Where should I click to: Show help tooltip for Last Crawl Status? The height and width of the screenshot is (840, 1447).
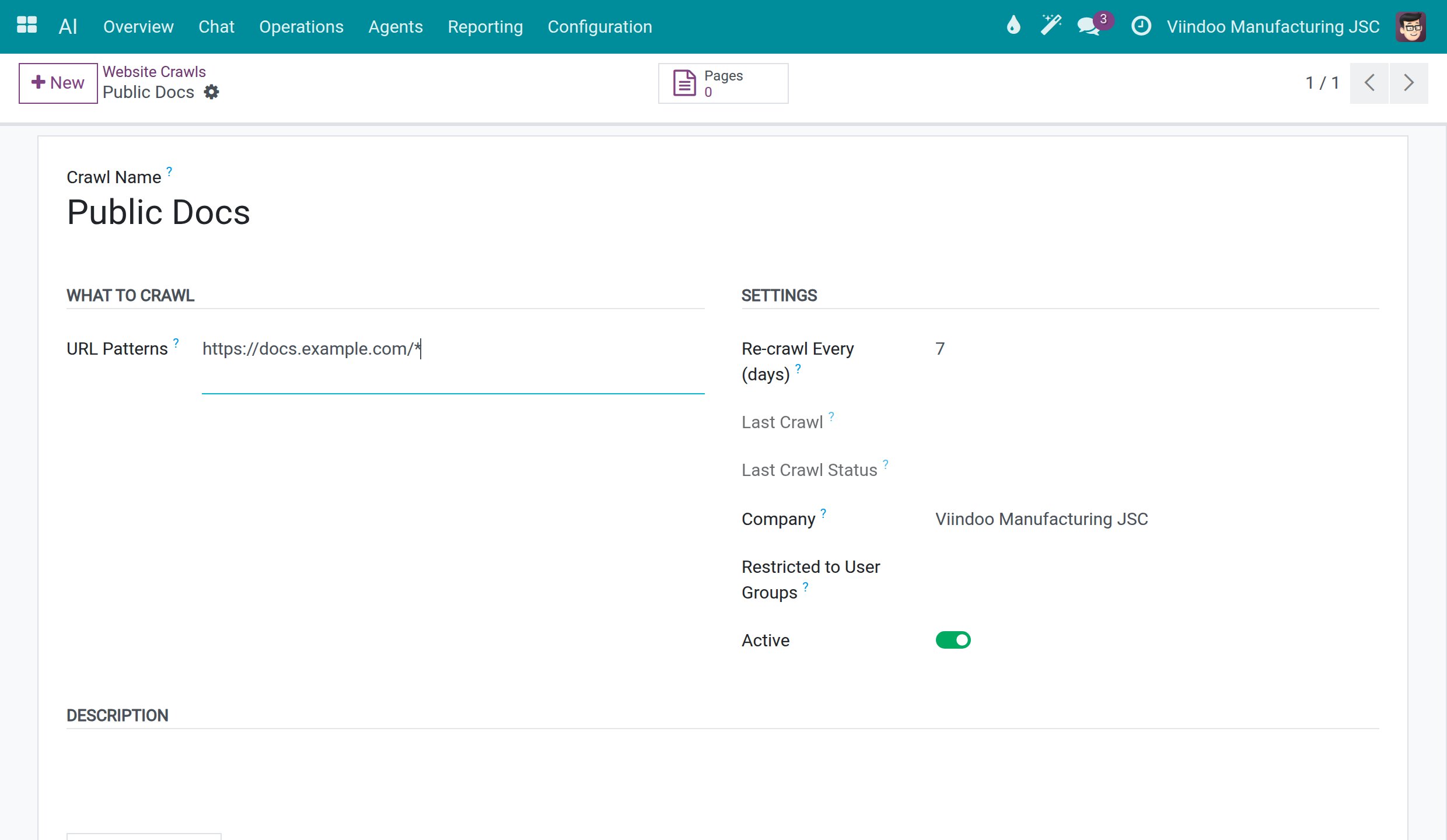click(x=886, y=464)
